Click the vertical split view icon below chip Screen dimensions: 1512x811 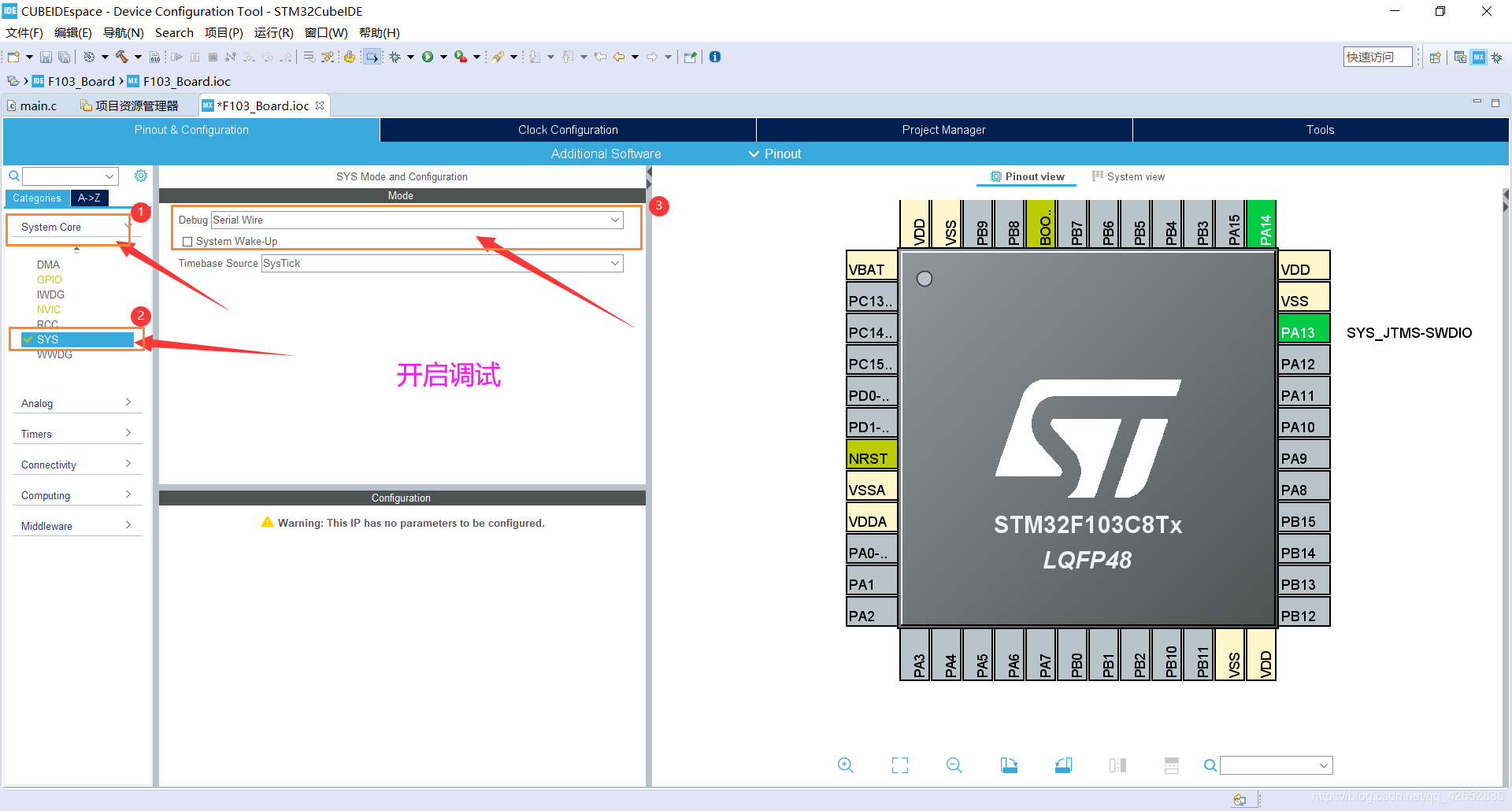1117,765
